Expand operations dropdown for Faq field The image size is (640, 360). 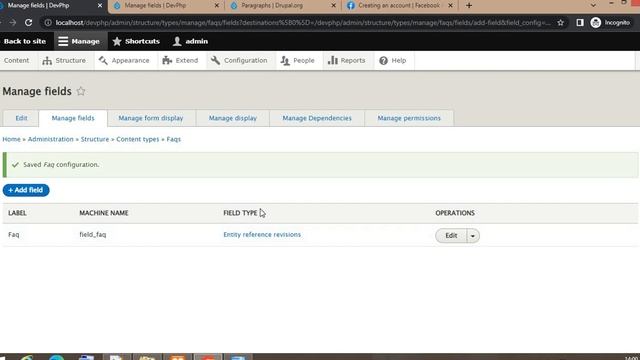coord(473,236)
